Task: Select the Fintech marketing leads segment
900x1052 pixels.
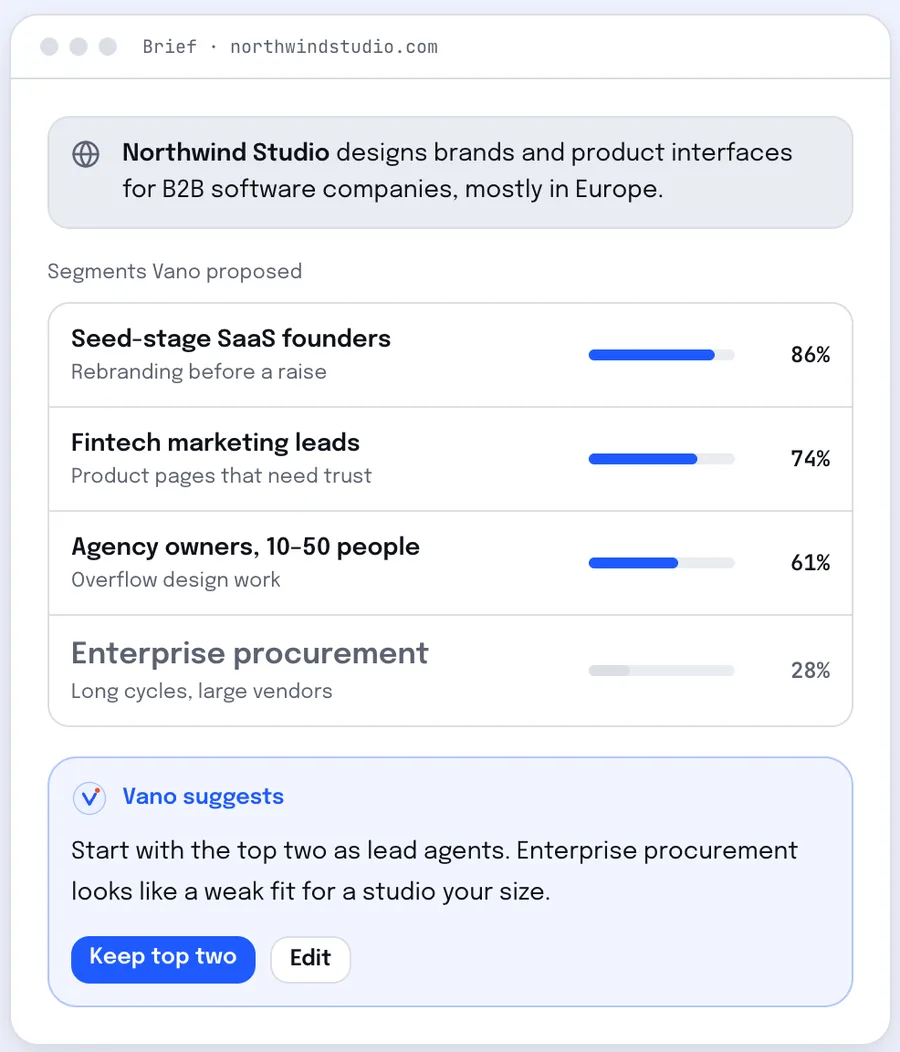Action: coord(450,459)
